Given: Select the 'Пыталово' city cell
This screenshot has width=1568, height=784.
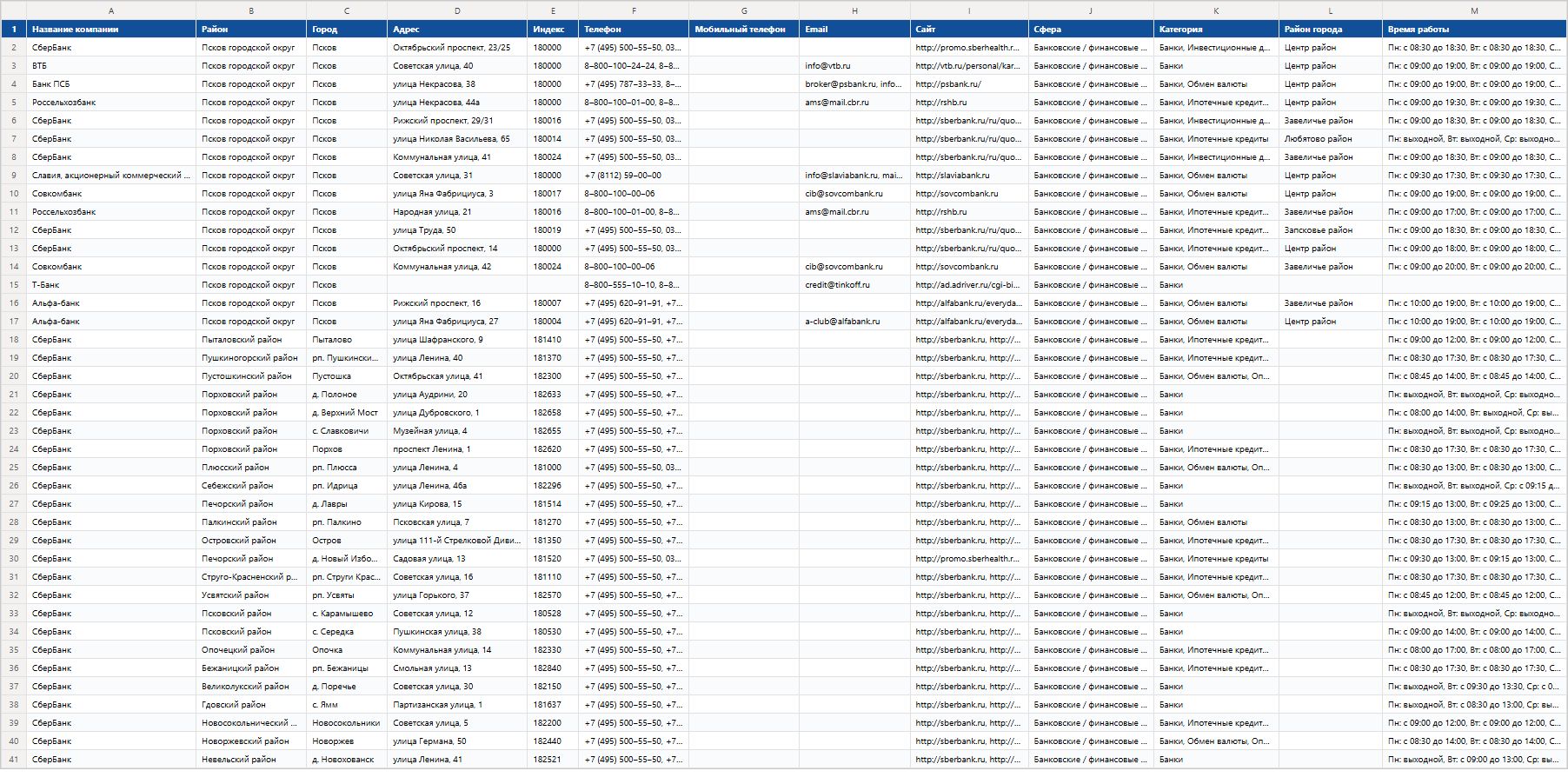Looking at the screenshot, I should (347, 340).
